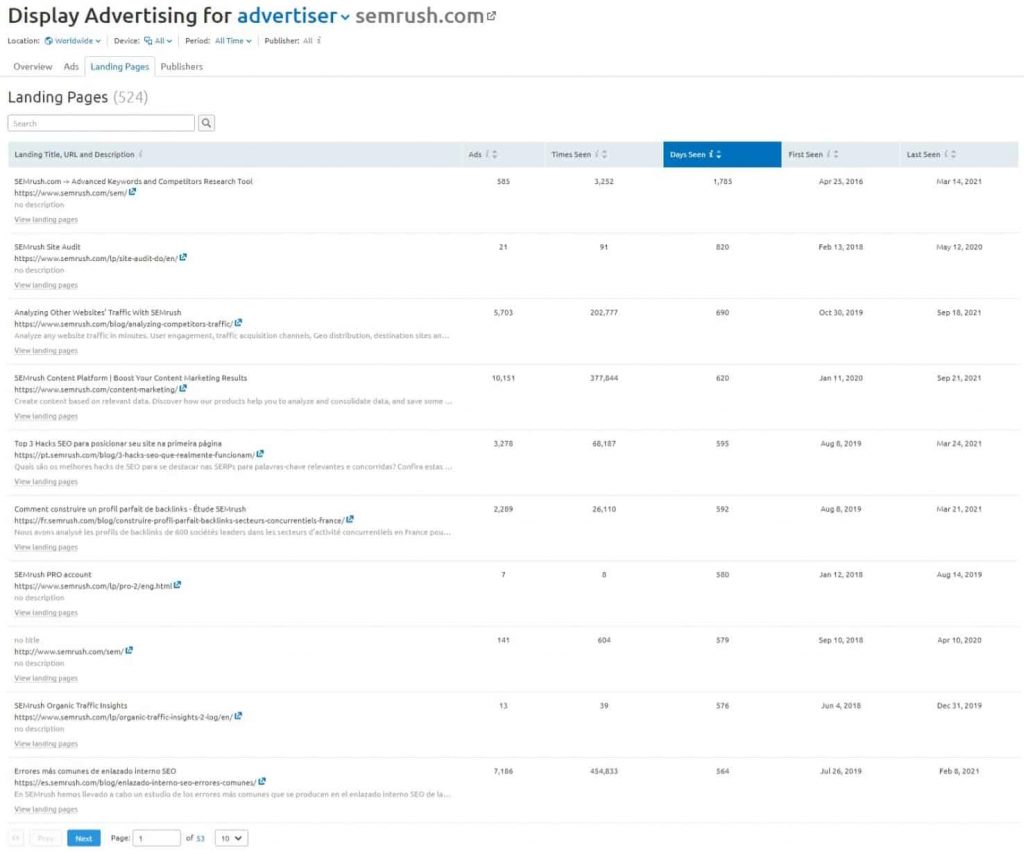Click Times Seen value 454,833
The image size is (1024, 851).
604,771
